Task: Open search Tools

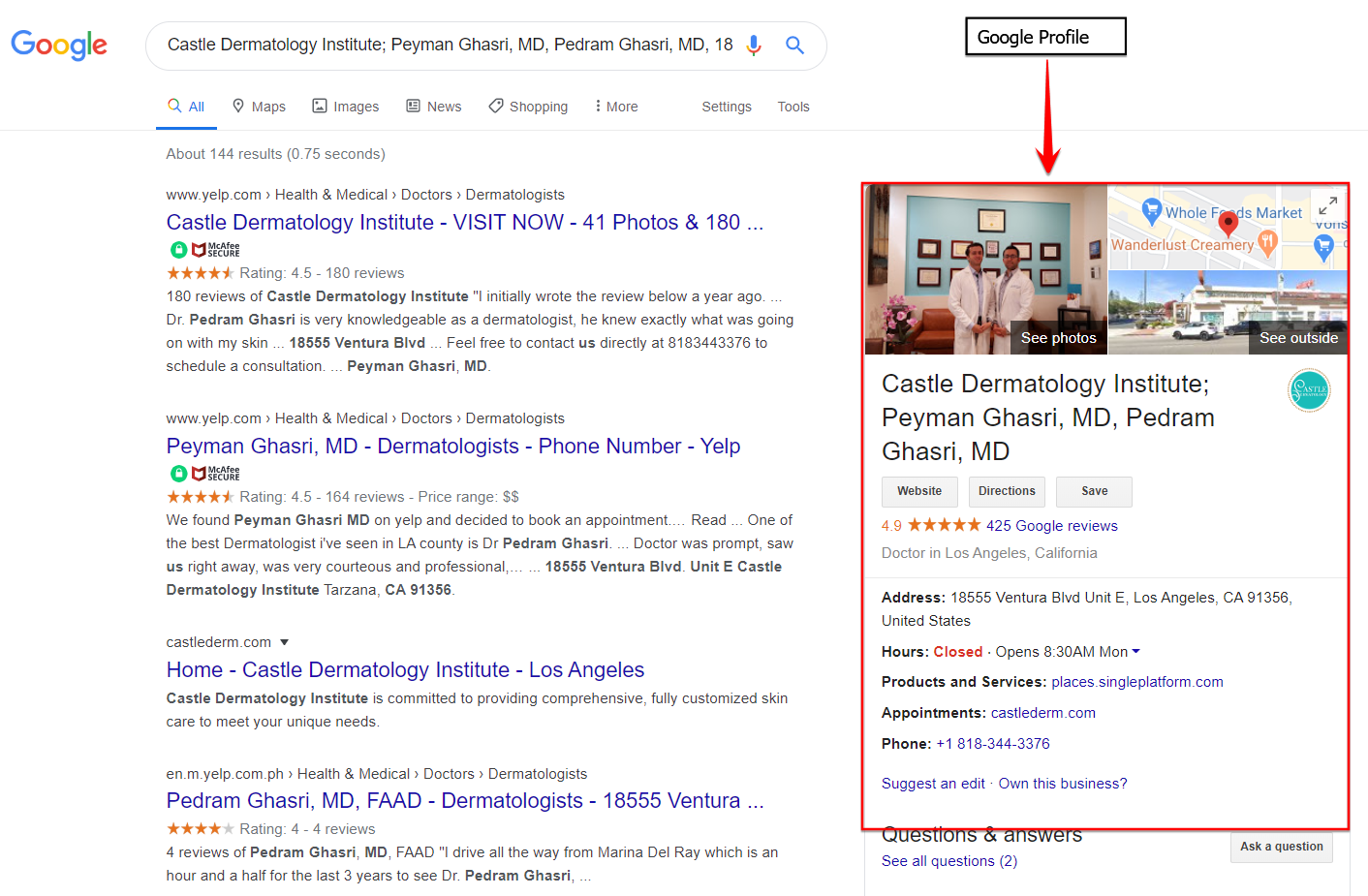Action: pos(793,107)
